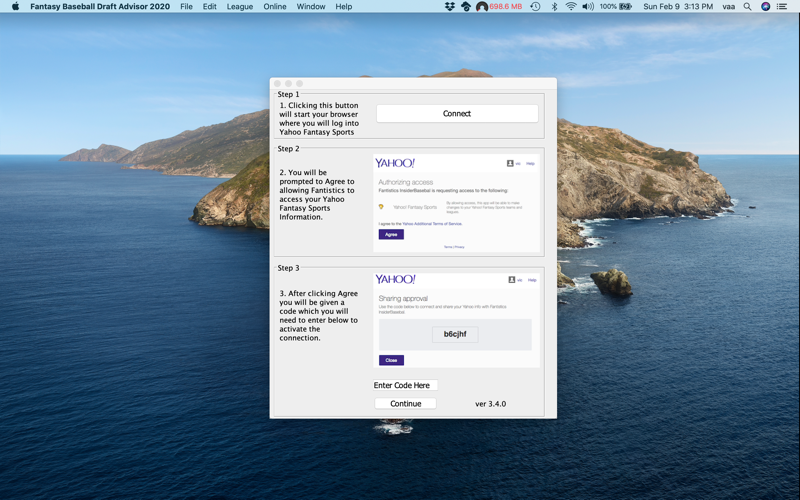
Task: Open Spotlight search magnifier icon
Action: 747,7
